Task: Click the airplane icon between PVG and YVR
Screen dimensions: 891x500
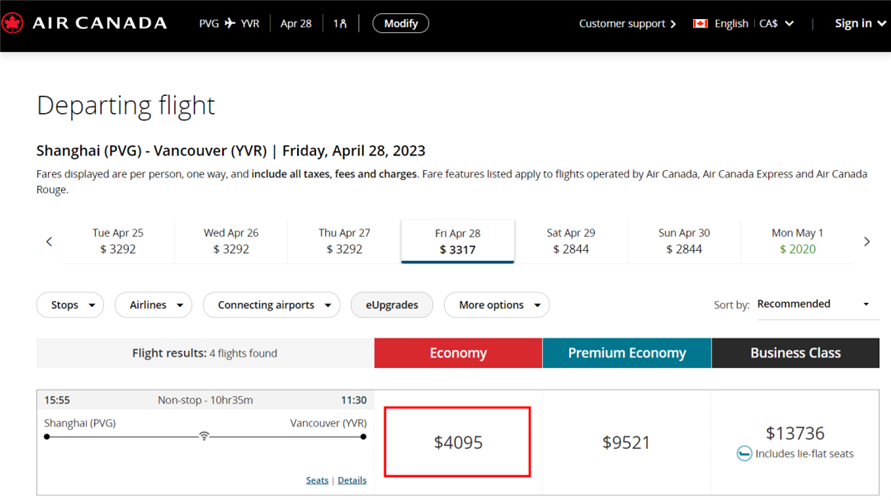Action: [x=230, y=23]
